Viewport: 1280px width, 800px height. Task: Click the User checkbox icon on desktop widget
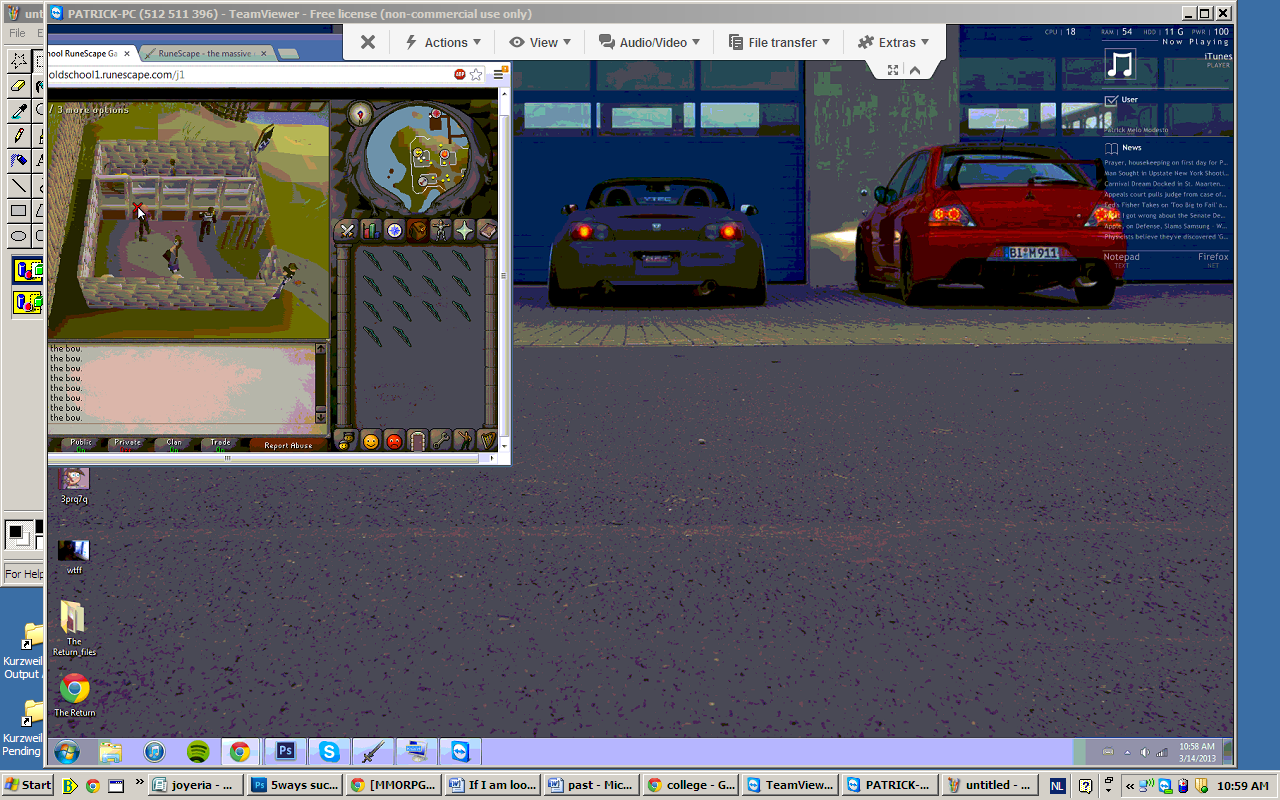(x=1110, y=100)
